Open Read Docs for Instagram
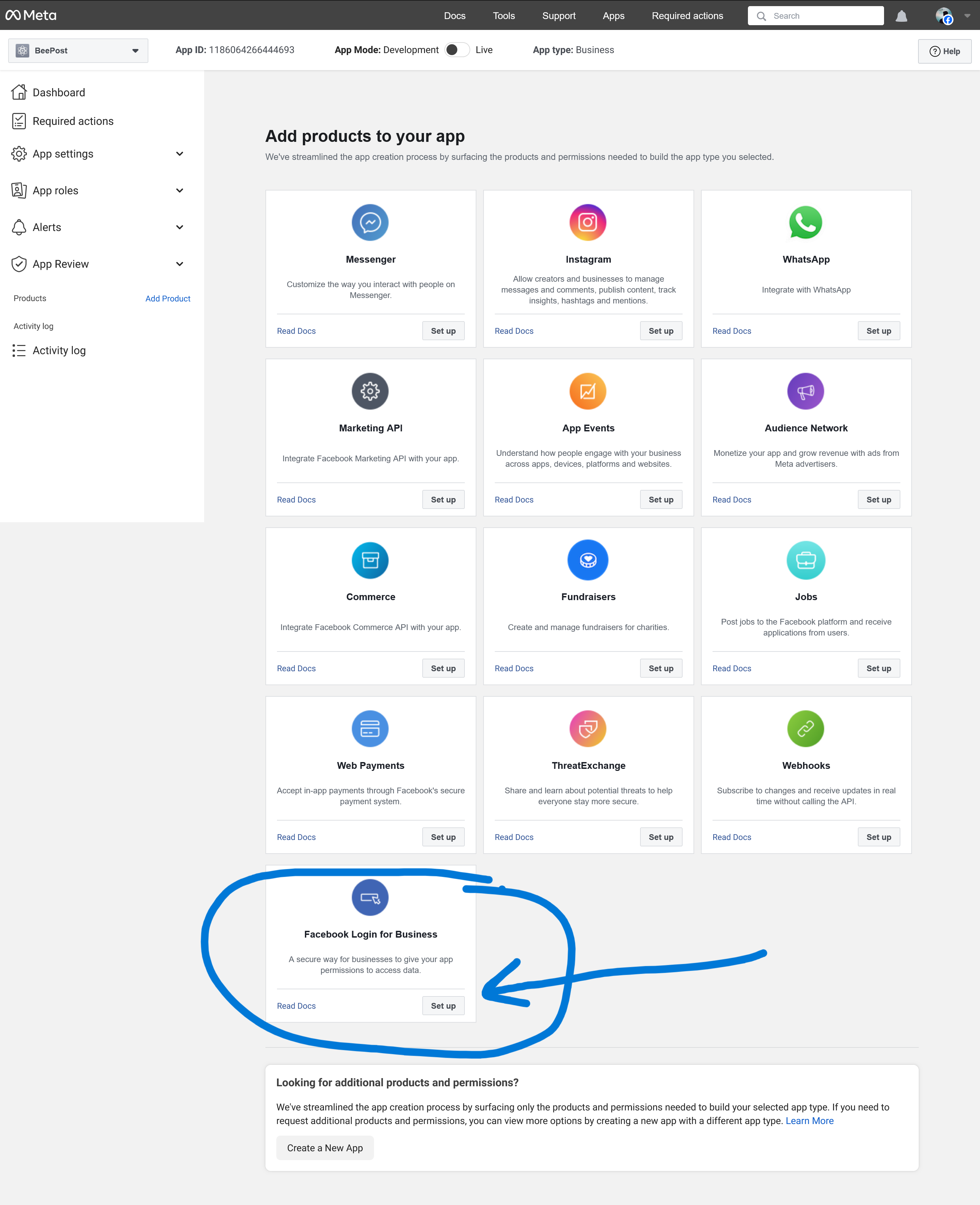 click(x=514, y=331)
